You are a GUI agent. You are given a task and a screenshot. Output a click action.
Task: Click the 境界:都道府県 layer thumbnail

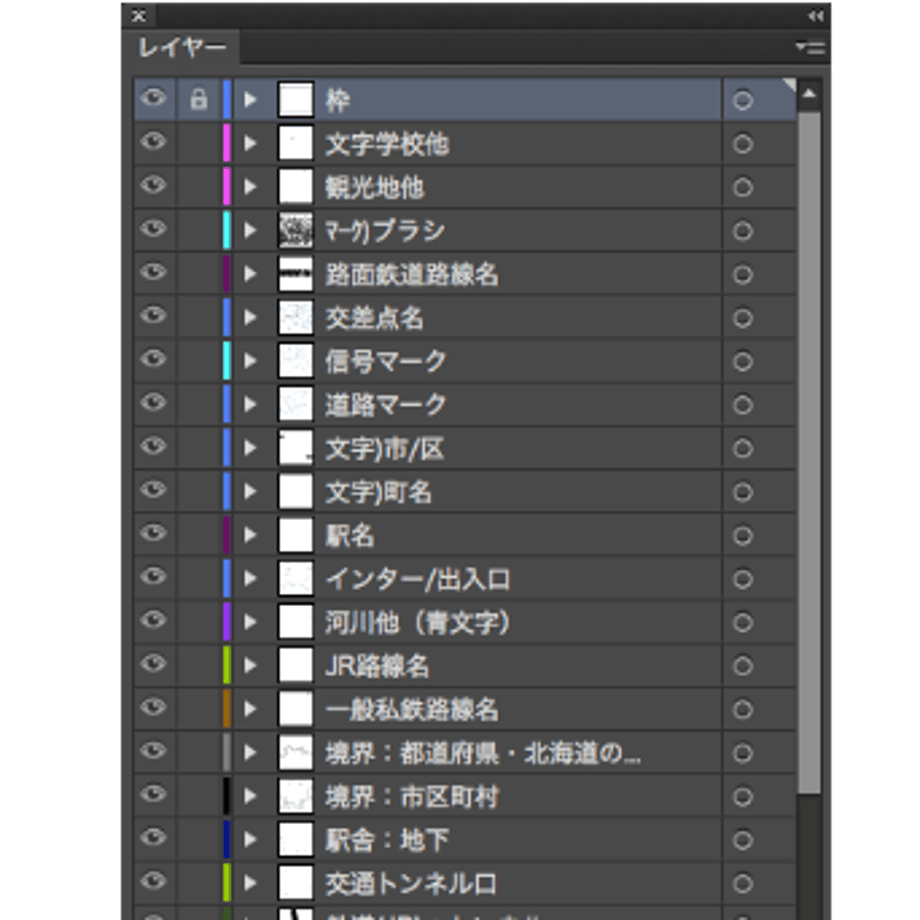[x=295, y=752]
